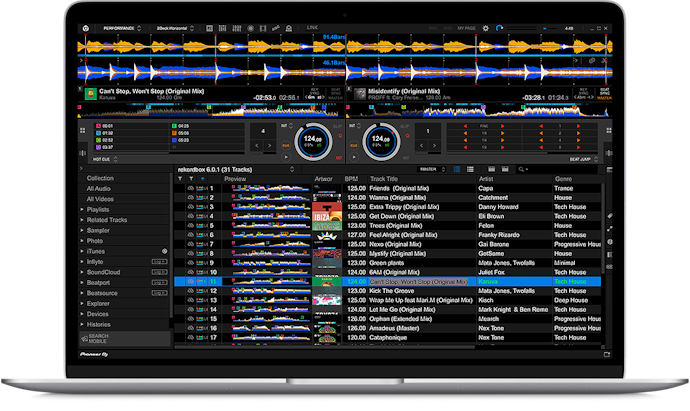
Task: Open the video panel icon in toolbar
Action: point(263,28)
